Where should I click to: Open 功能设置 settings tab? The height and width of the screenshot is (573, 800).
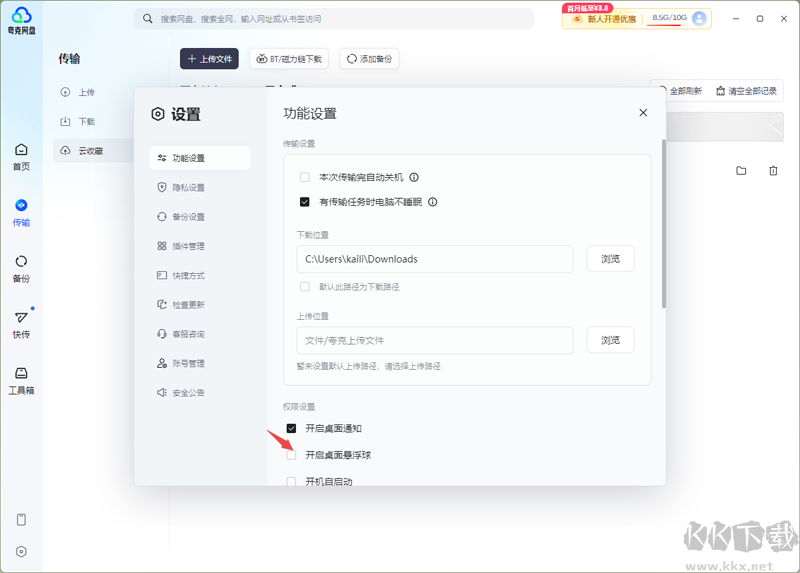(200, 158)
